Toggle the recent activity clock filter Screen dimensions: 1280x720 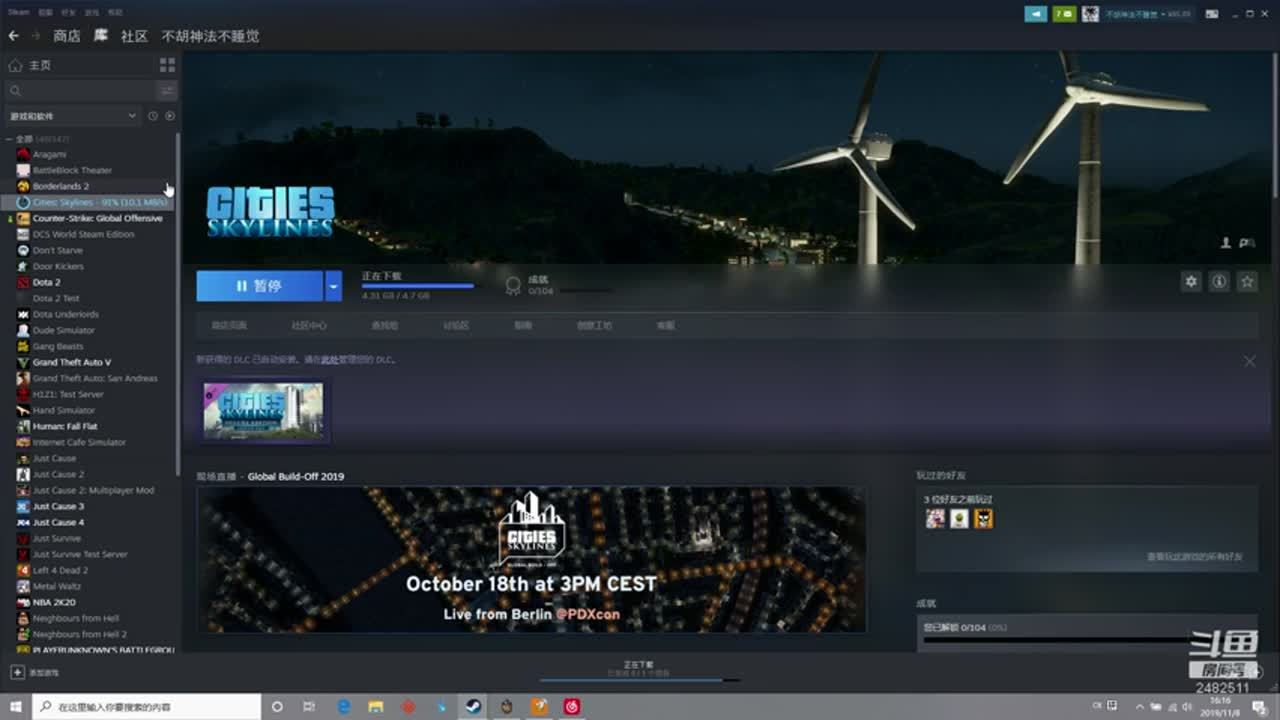pos(153,116)
